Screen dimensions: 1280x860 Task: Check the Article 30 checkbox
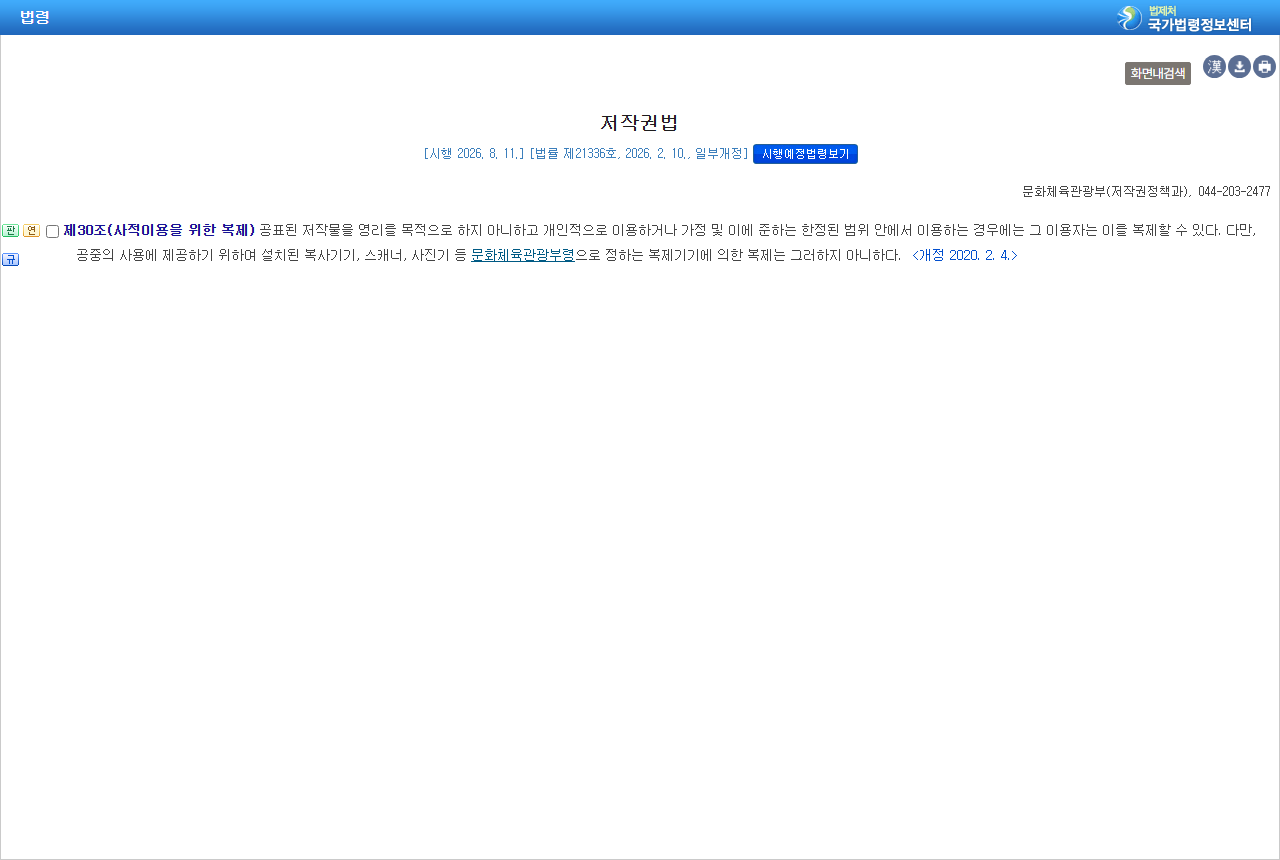pos(52,231)
